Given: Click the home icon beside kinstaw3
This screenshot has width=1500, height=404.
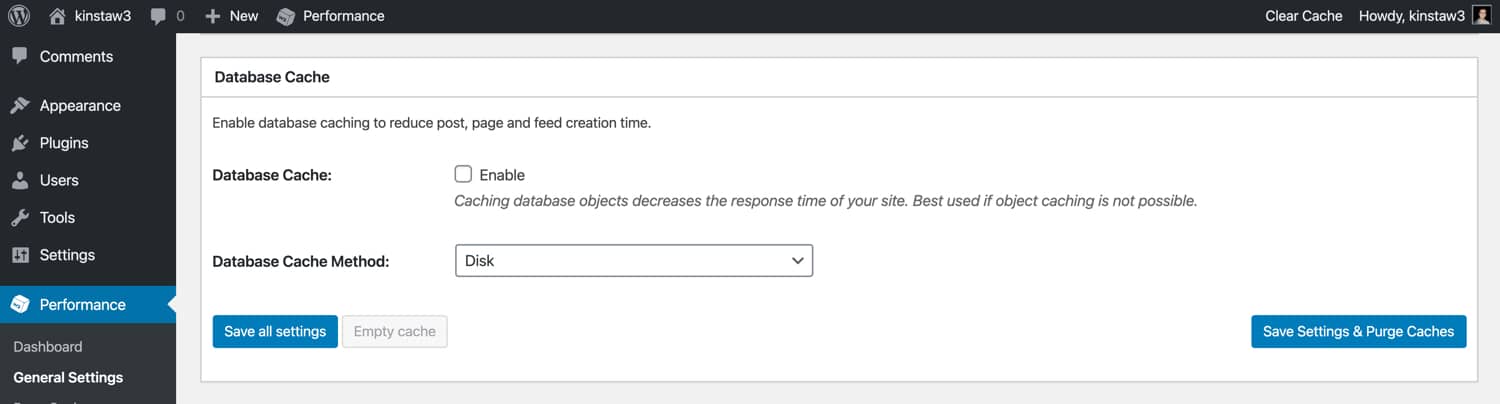Looking at the screenshot, I should (x=58, y=16).
